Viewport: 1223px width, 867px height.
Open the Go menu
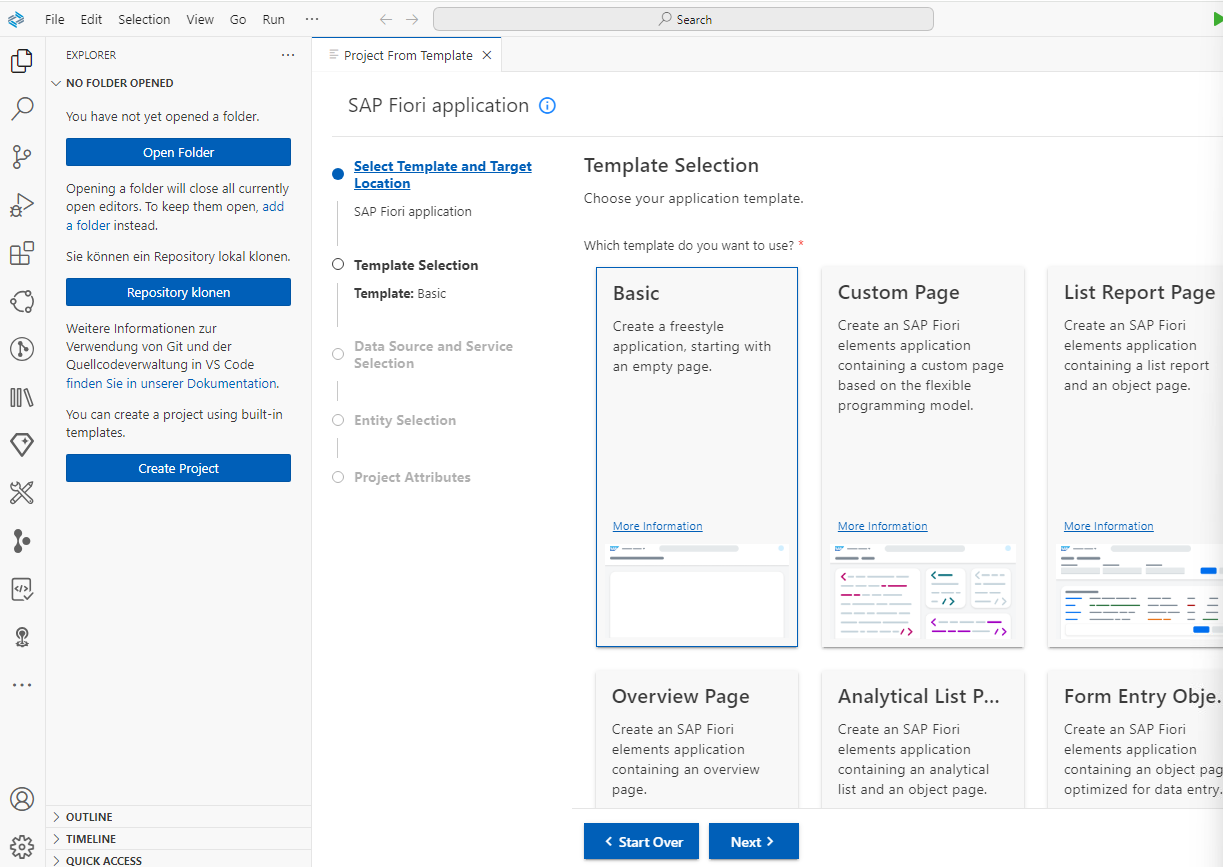(238, 19)
